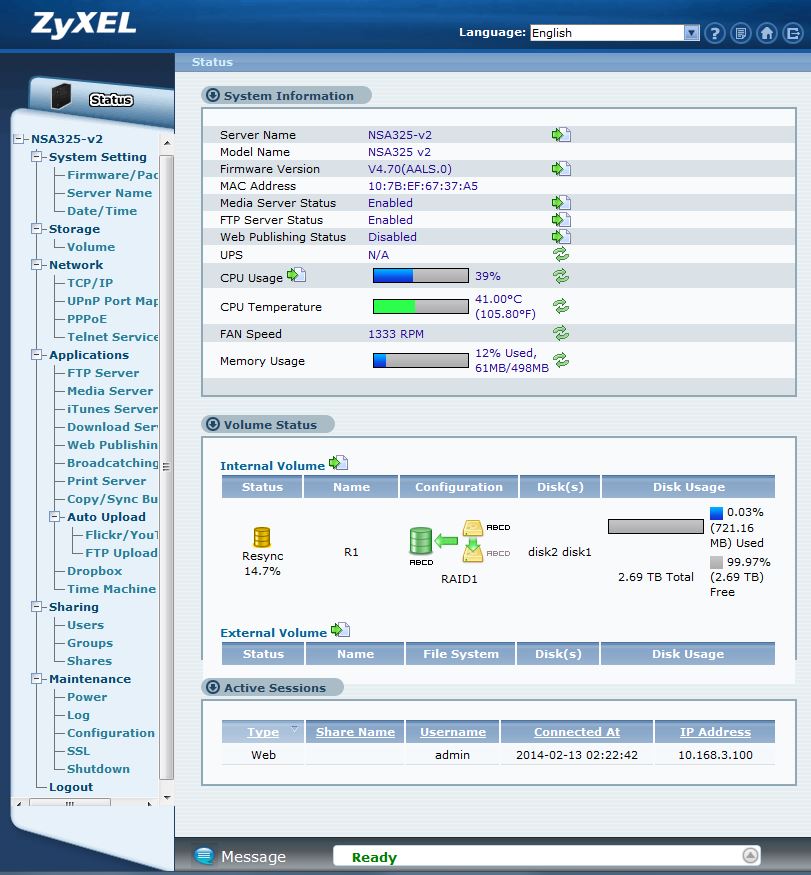Sort sessions by Share Name column
Viewport: 811px width, 875px height.
(x=355, y=732)
